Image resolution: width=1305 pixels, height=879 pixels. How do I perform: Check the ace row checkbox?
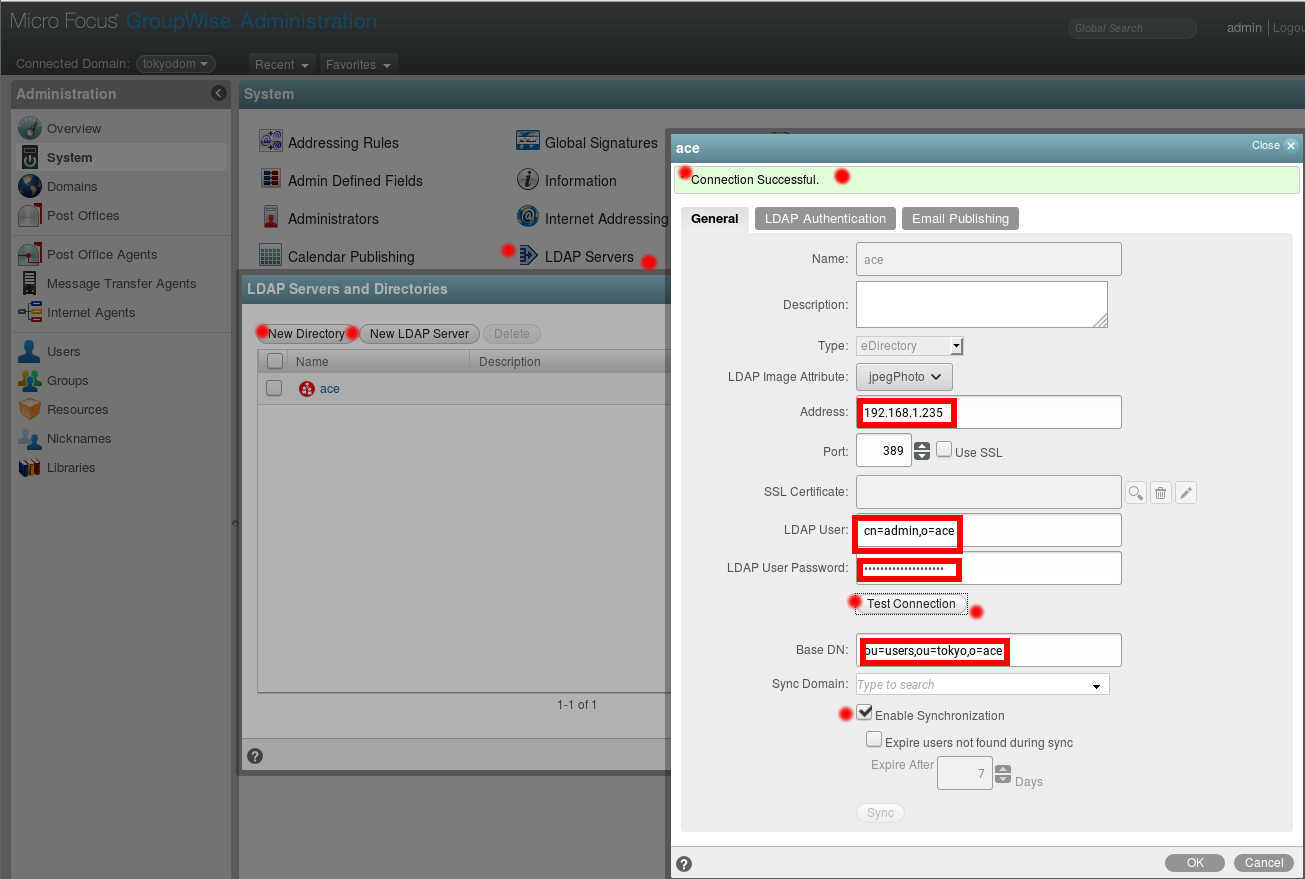[x=274, y=388]
